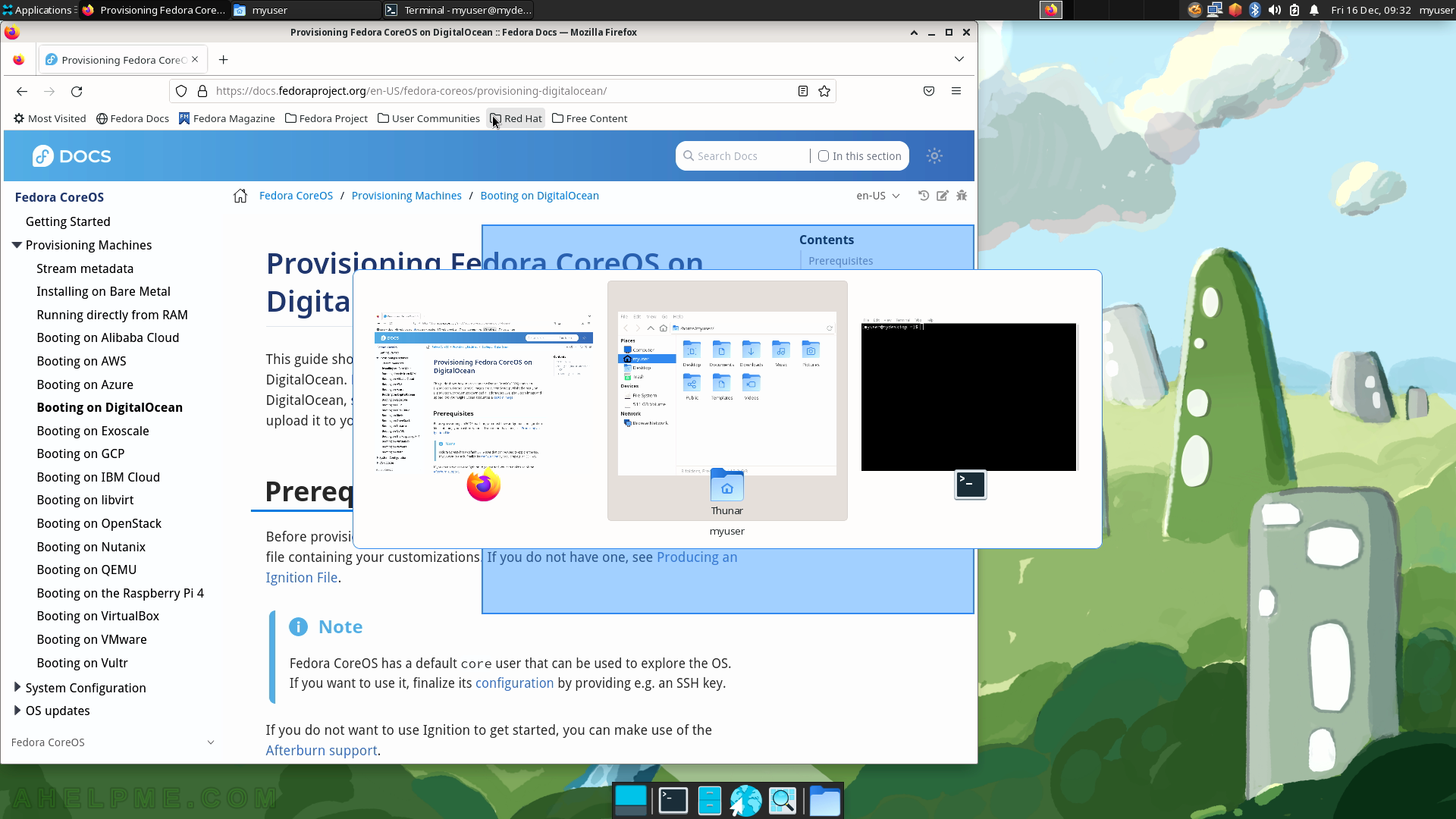
Task: Collapse the Provisioning Machines tree section
Action: [x=17, y=245]
